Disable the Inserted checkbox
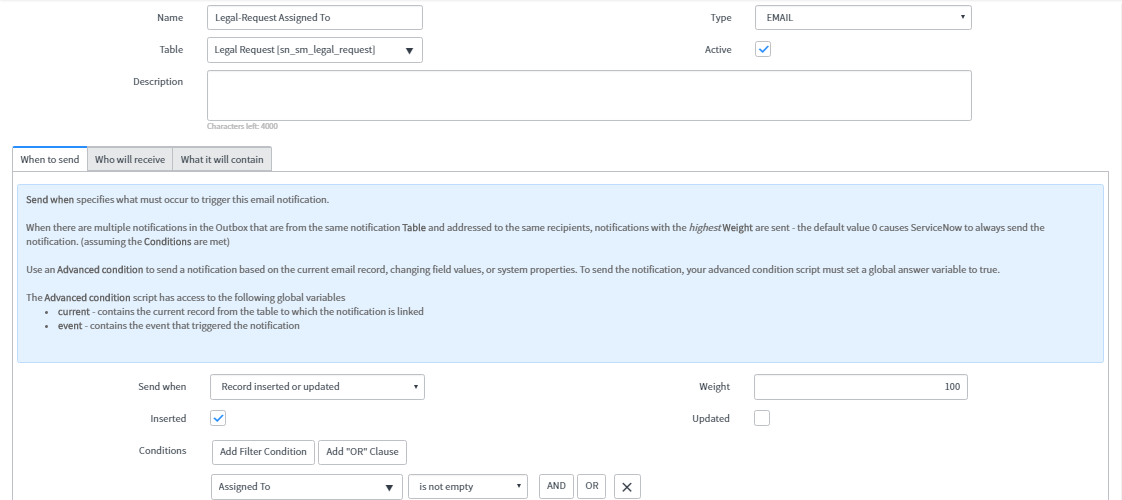Screen dimensions: 1122x500 click(218, 418)
